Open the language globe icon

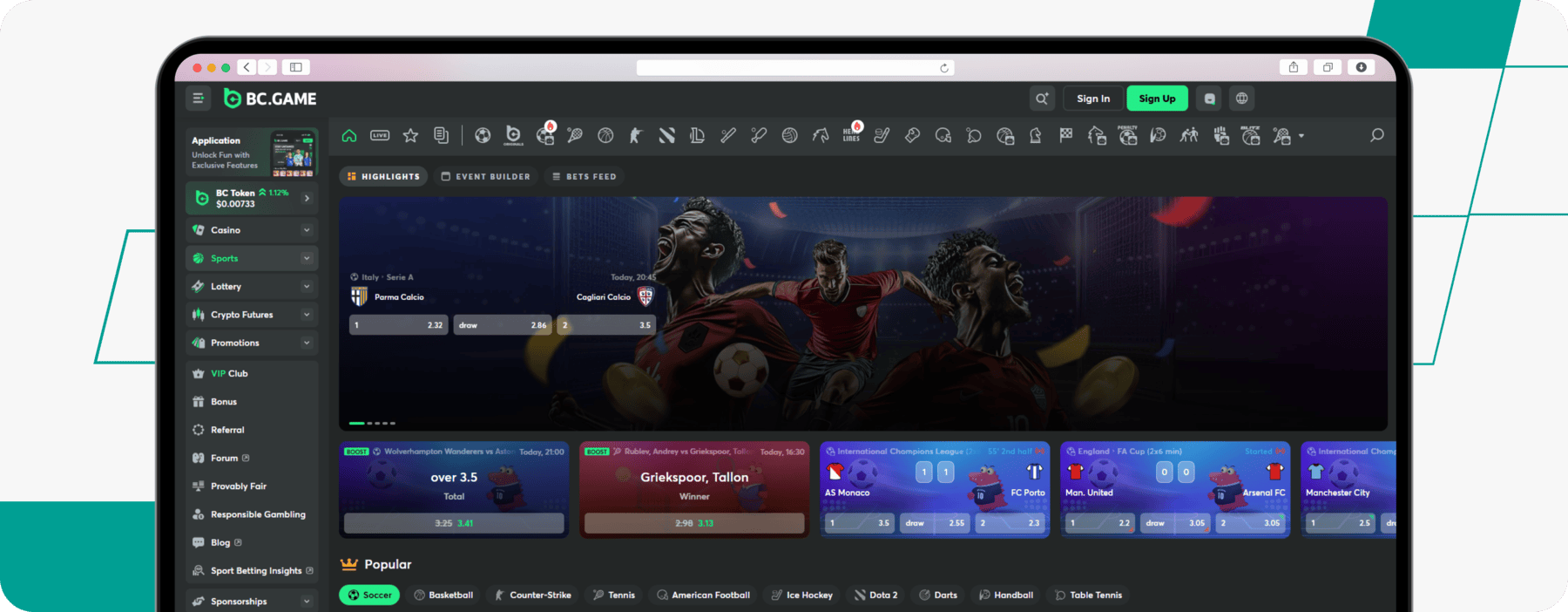(1242, 99)
